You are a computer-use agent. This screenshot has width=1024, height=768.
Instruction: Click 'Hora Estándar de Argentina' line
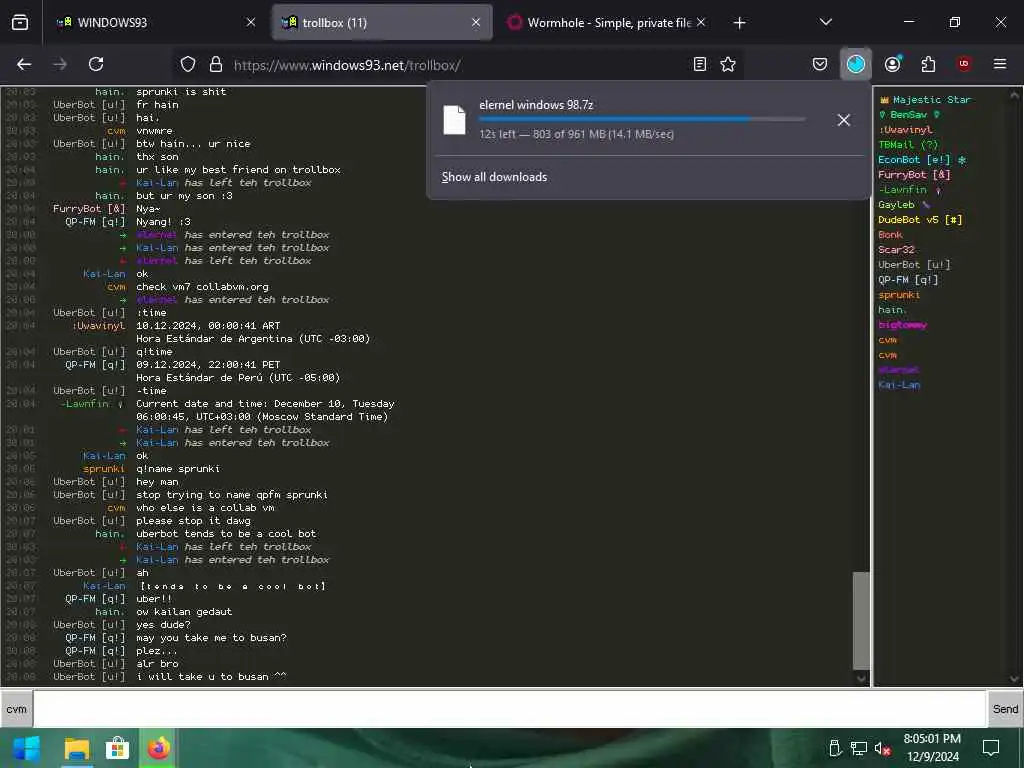coord(253,339)
